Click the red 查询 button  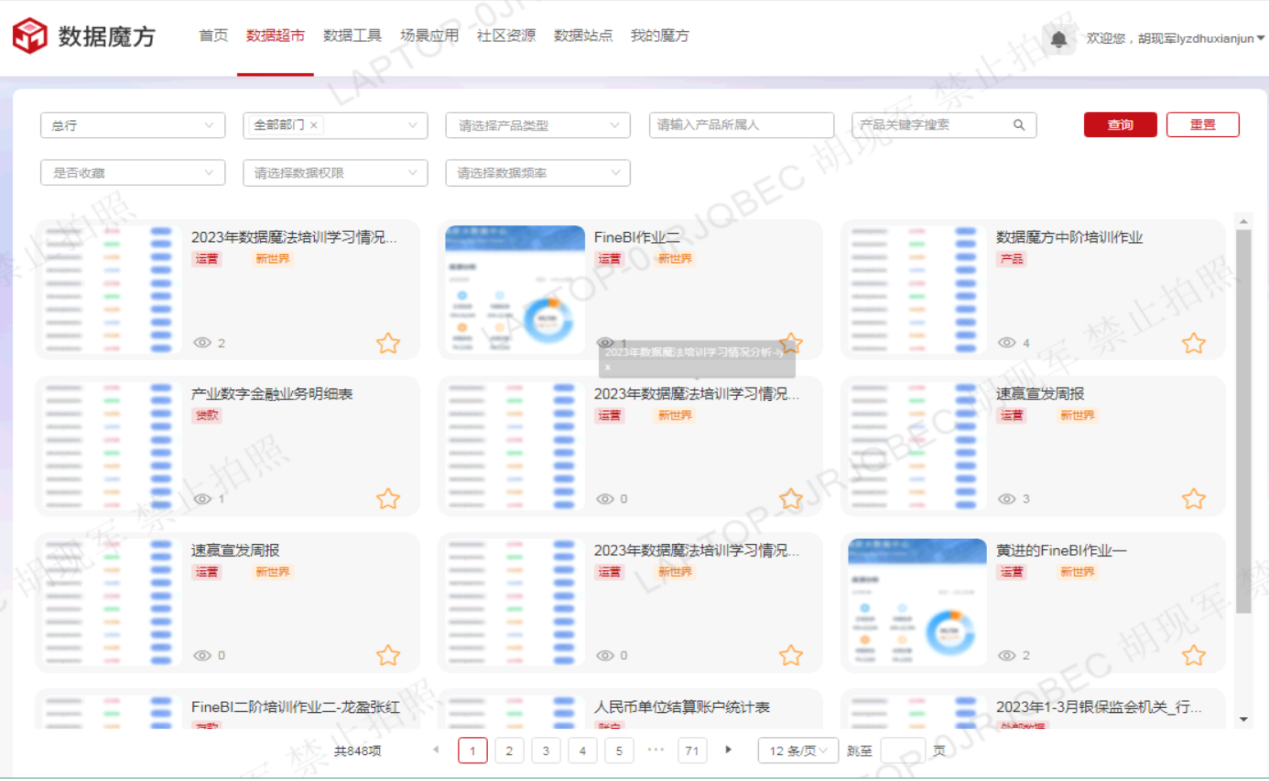pos(1120,125)
